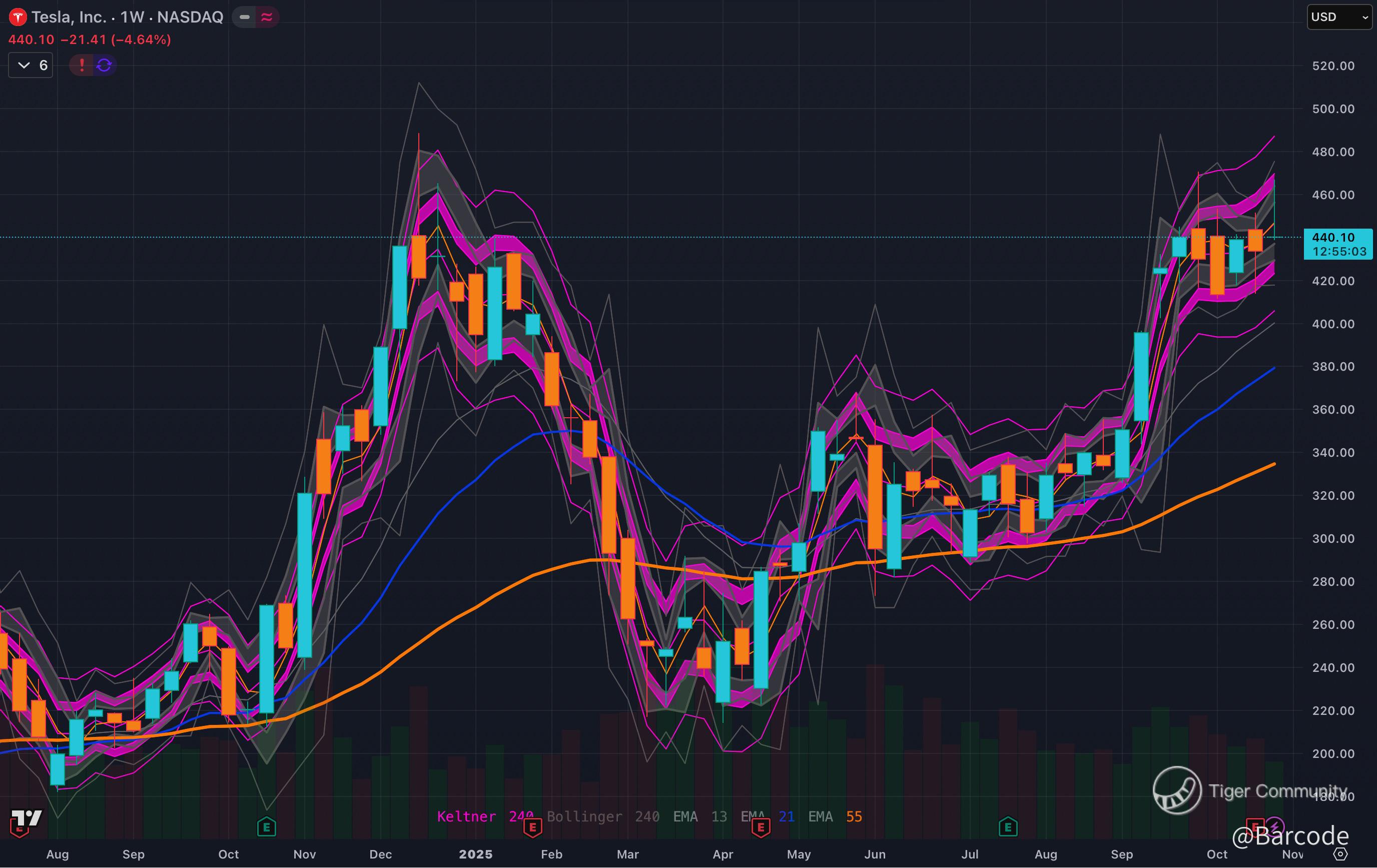
Task: Toggle the gray dash status pill
Action: pos(245,17)
